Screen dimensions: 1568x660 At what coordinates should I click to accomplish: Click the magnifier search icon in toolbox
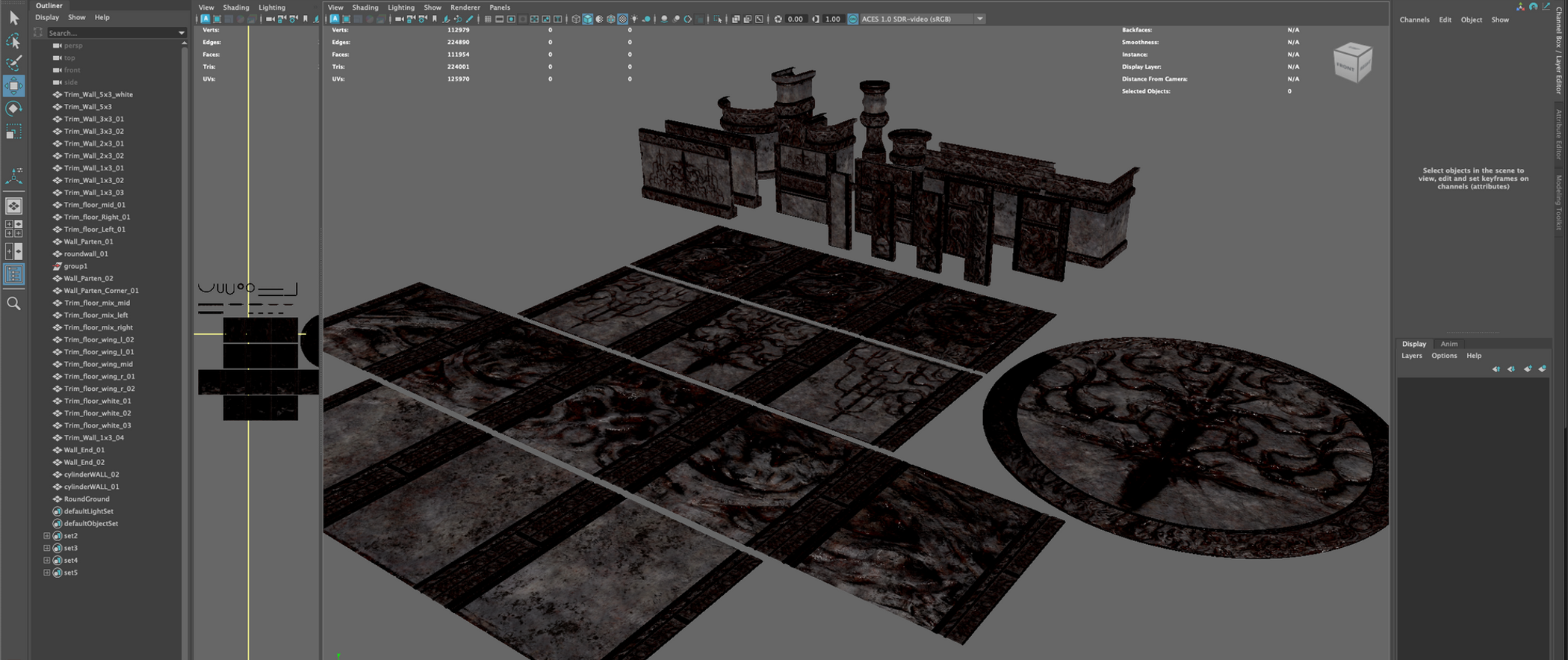tap(13, 303)
